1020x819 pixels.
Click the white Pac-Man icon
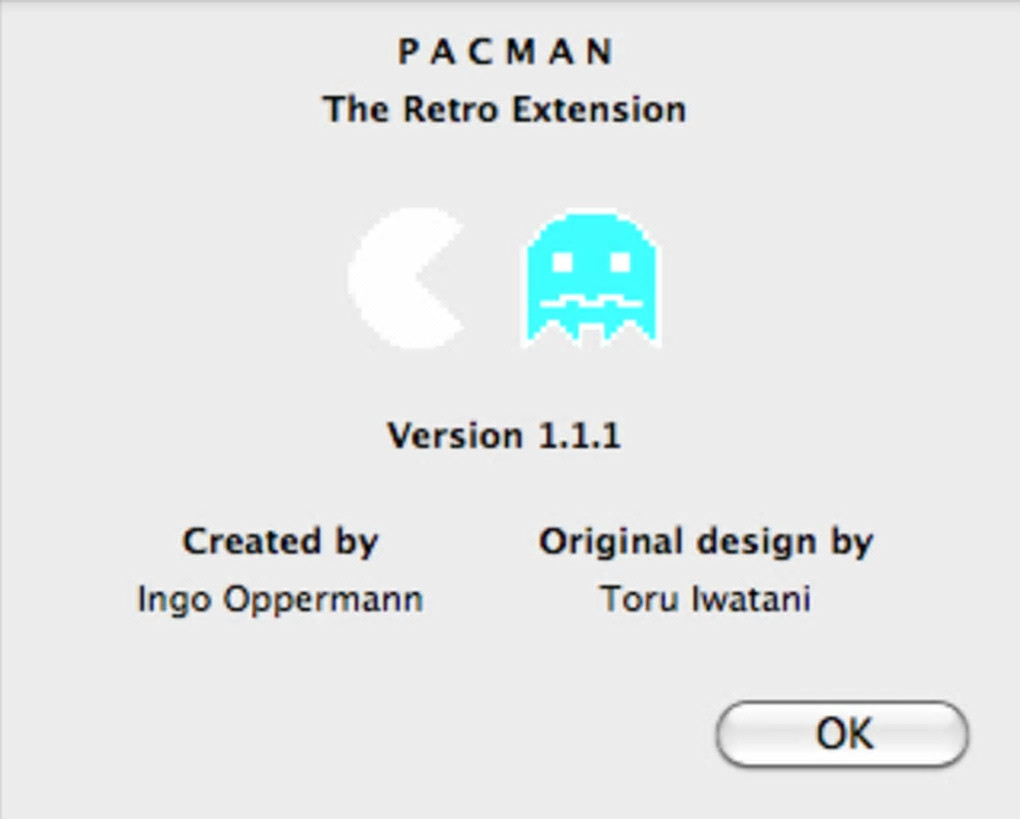click(x=400, y=279)
